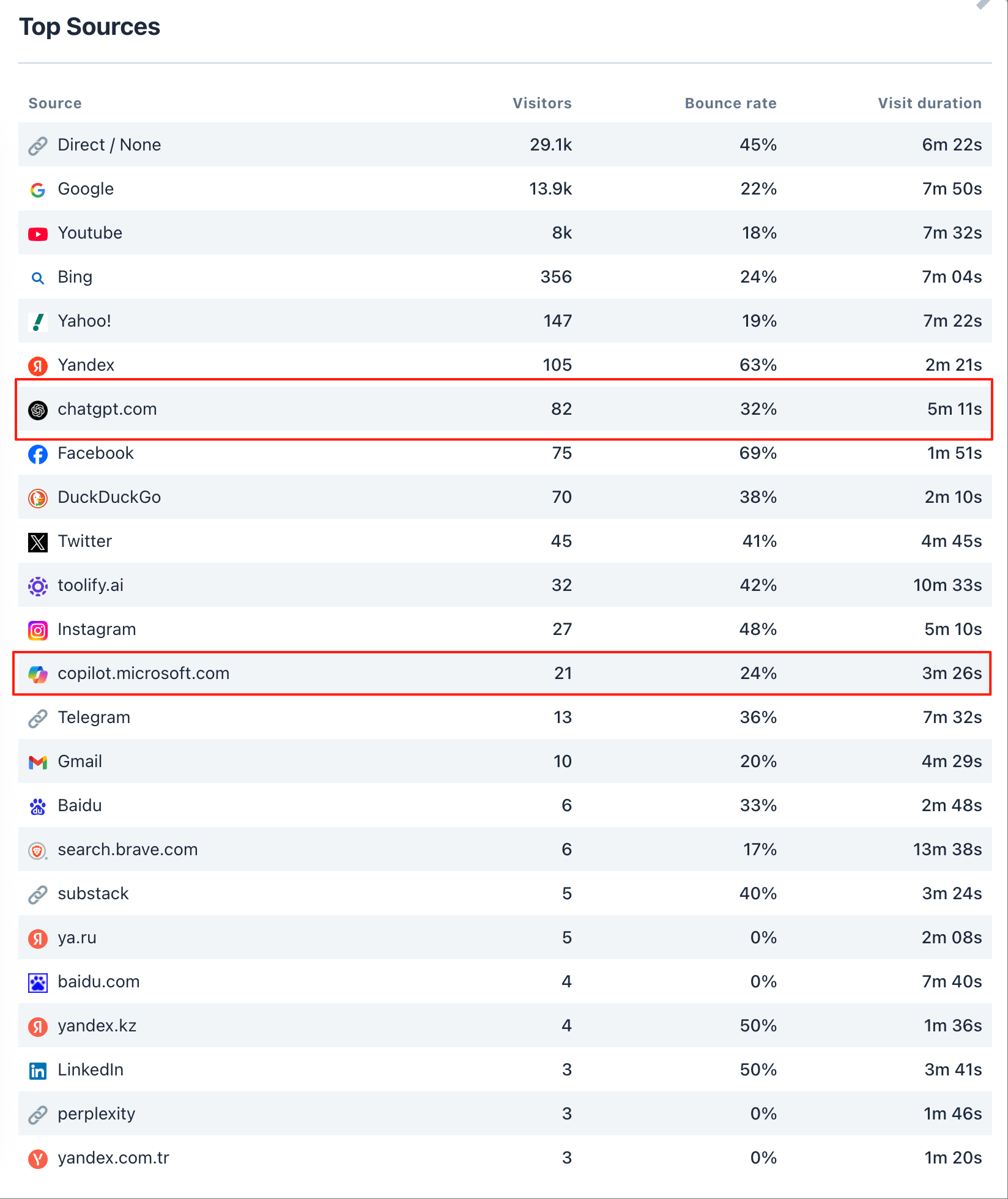Click the Youtube play icon
This screenshot has height=1199, width=1008.
tap(38, 234)
